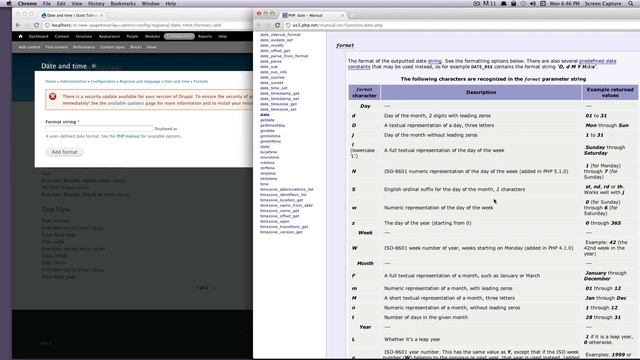Viewport: 640px width, 360px height.
Task: Click Regional and language breadcrumb link
Action: click(x=140, y=82)
